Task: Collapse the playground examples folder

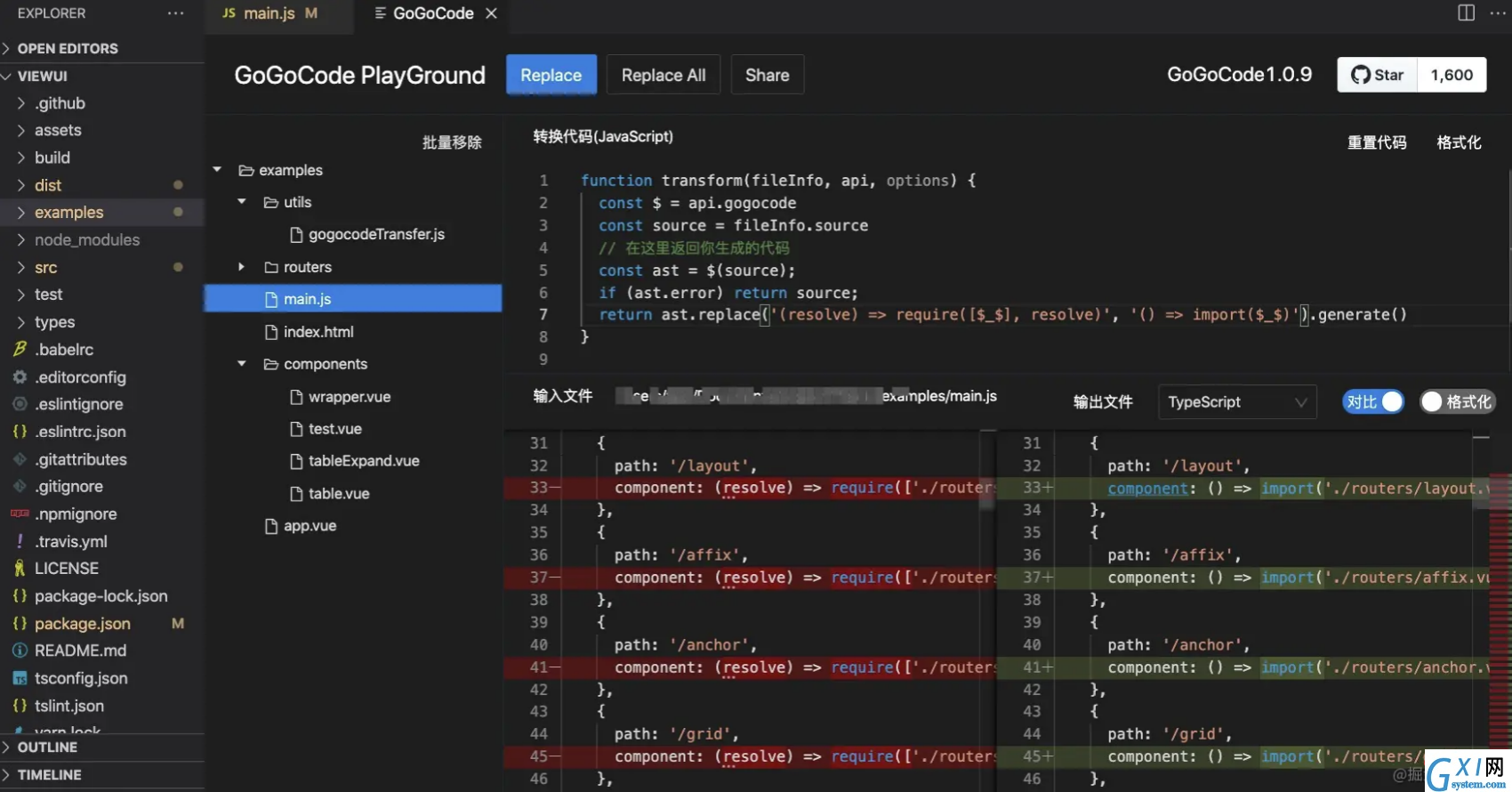Action: pos(217,170)
